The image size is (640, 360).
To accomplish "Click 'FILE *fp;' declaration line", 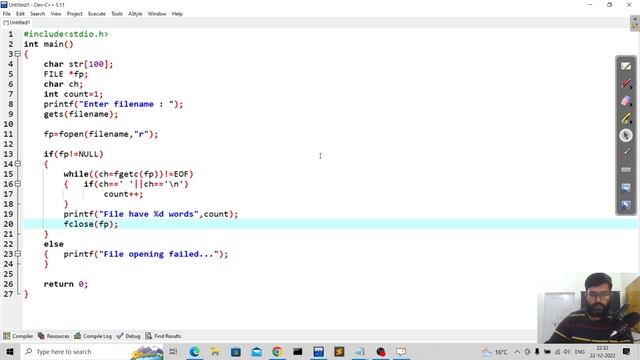I will [66, 74].
